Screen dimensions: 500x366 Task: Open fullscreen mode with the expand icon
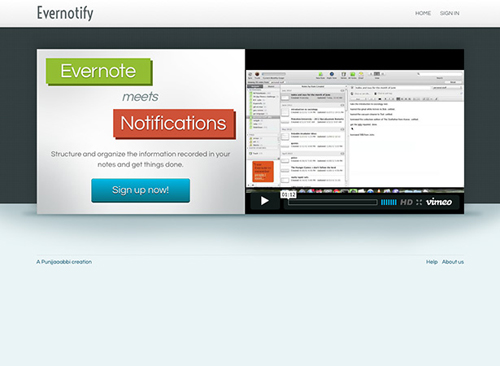pos(419,202)
